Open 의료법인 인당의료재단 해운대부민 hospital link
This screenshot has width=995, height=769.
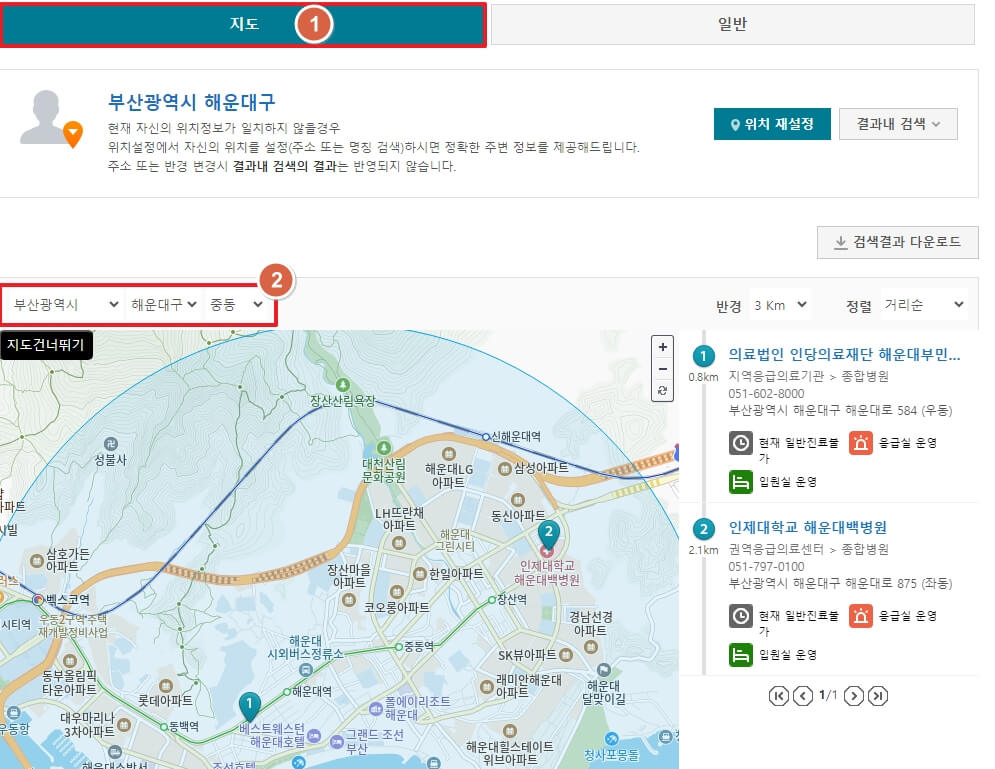pyautogui.click(x=844, y=355)
